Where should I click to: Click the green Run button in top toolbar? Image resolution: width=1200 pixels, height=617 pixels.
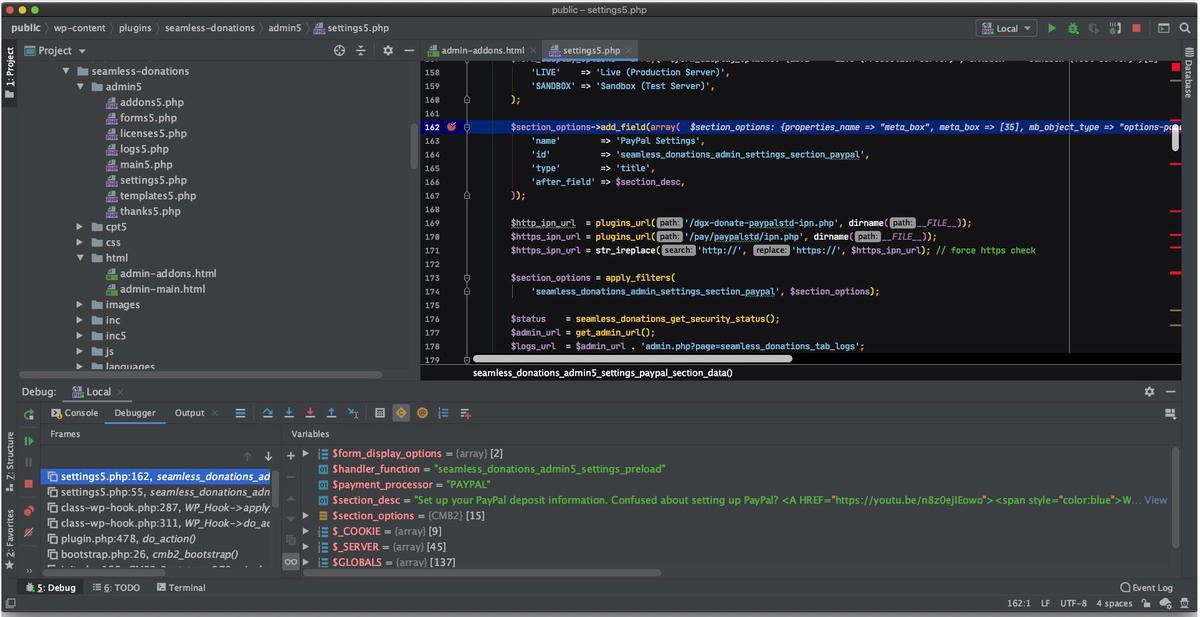1051,29
